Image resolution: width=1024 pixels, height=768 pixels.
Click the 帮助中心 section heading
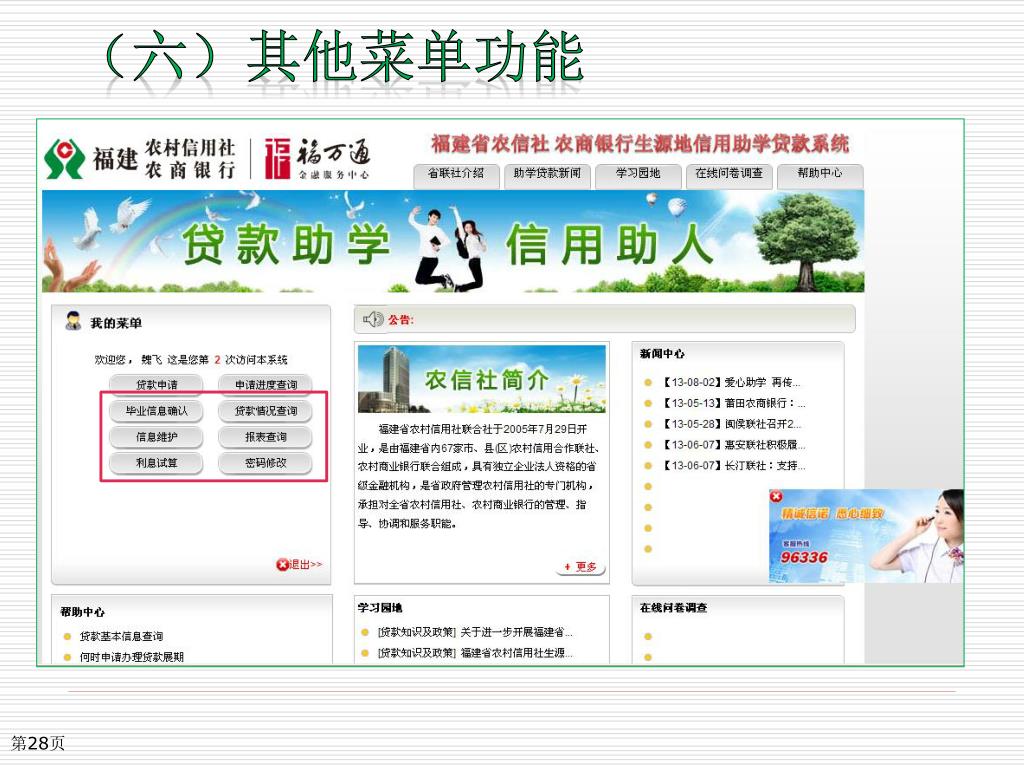point(82,612)
